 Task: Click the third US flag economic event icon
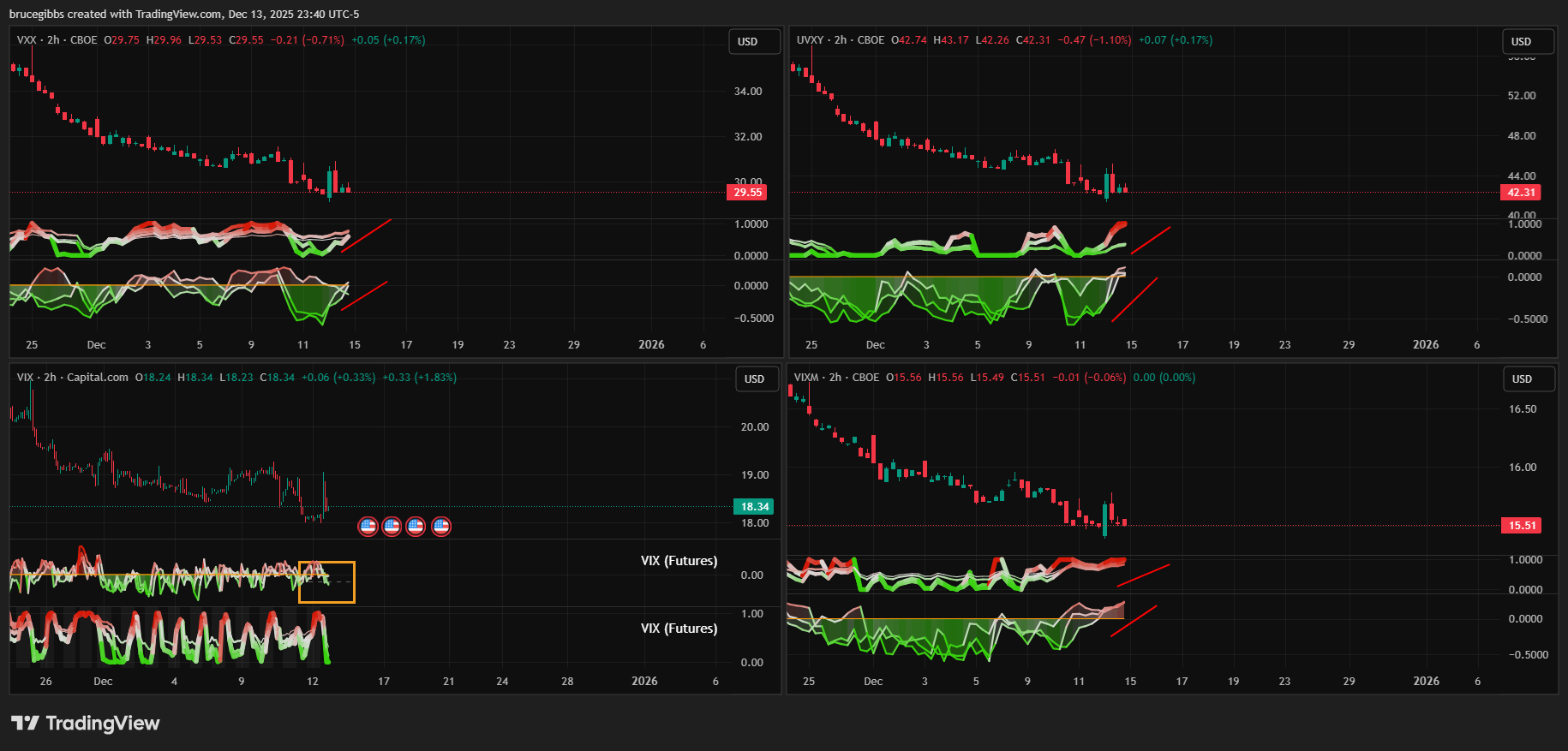[416, 526]
